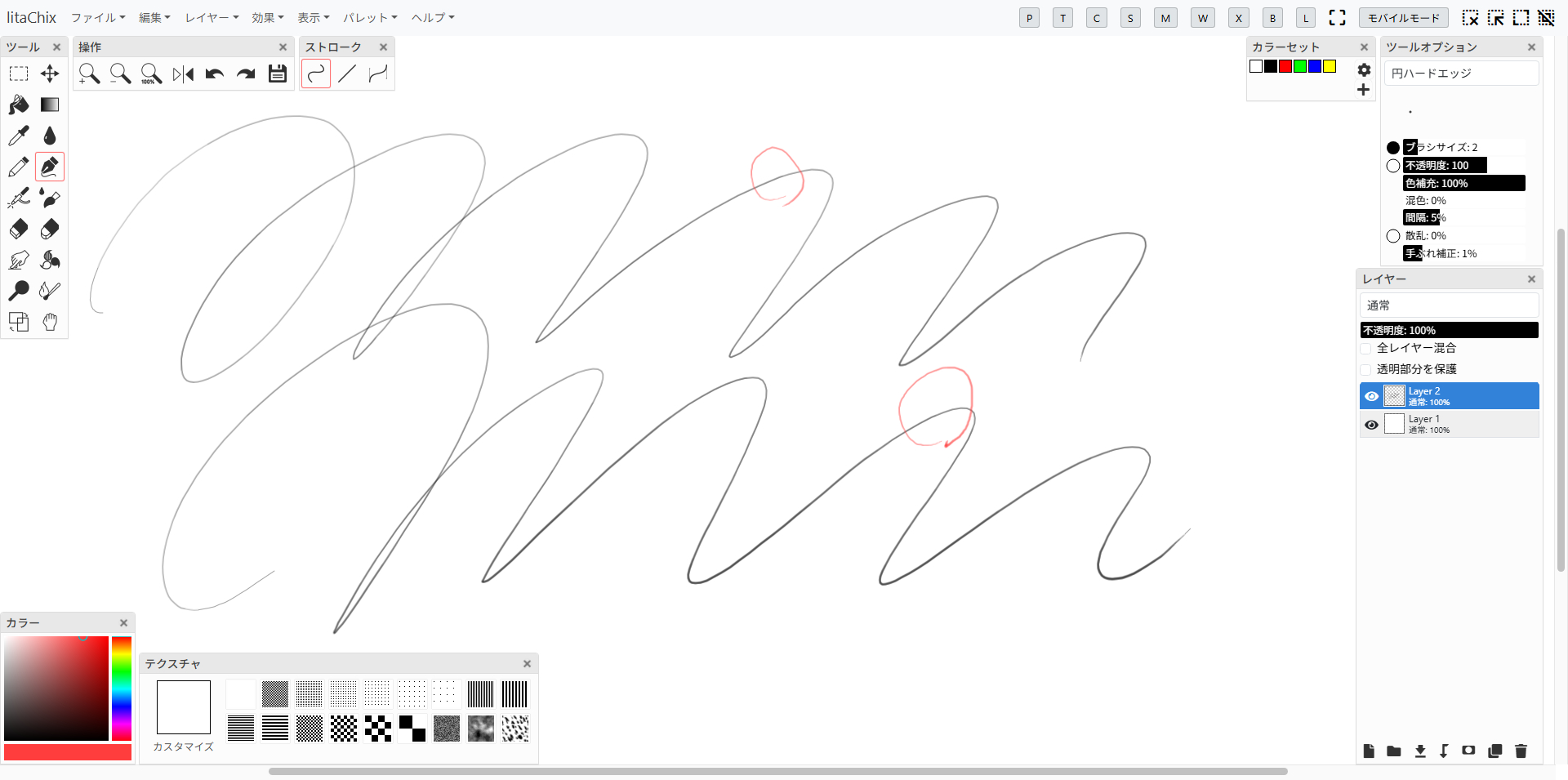The width and height of the screenshot is (1568, 780).
Task: Open the 円ハードエッジ brush dropdown
Action: tap(1461, 74)
